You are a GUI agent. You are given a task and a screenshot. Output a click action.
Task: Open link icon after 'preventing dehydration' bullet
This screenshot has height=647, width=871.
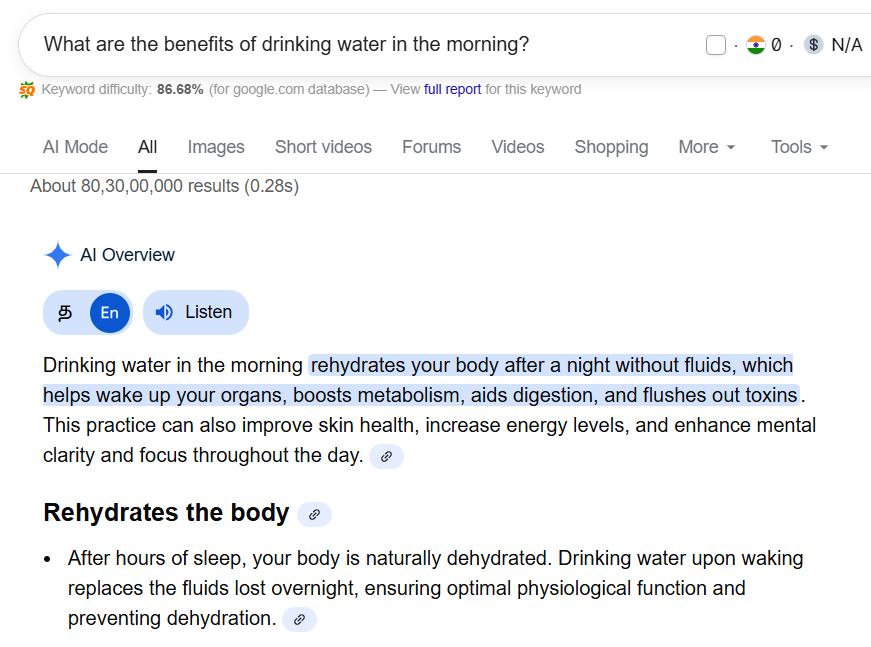click(299, 619)
